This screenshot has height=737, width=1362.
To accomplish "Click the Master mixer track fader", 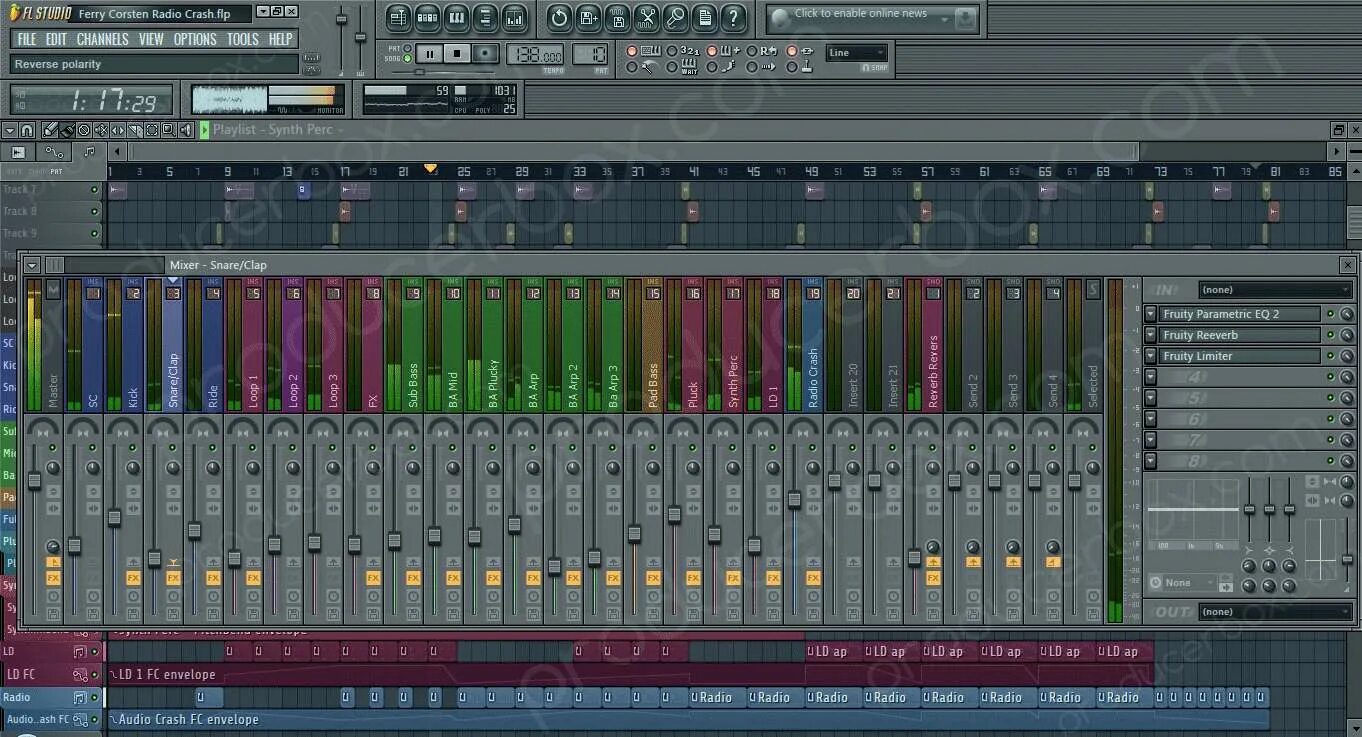I will point(34,481).
